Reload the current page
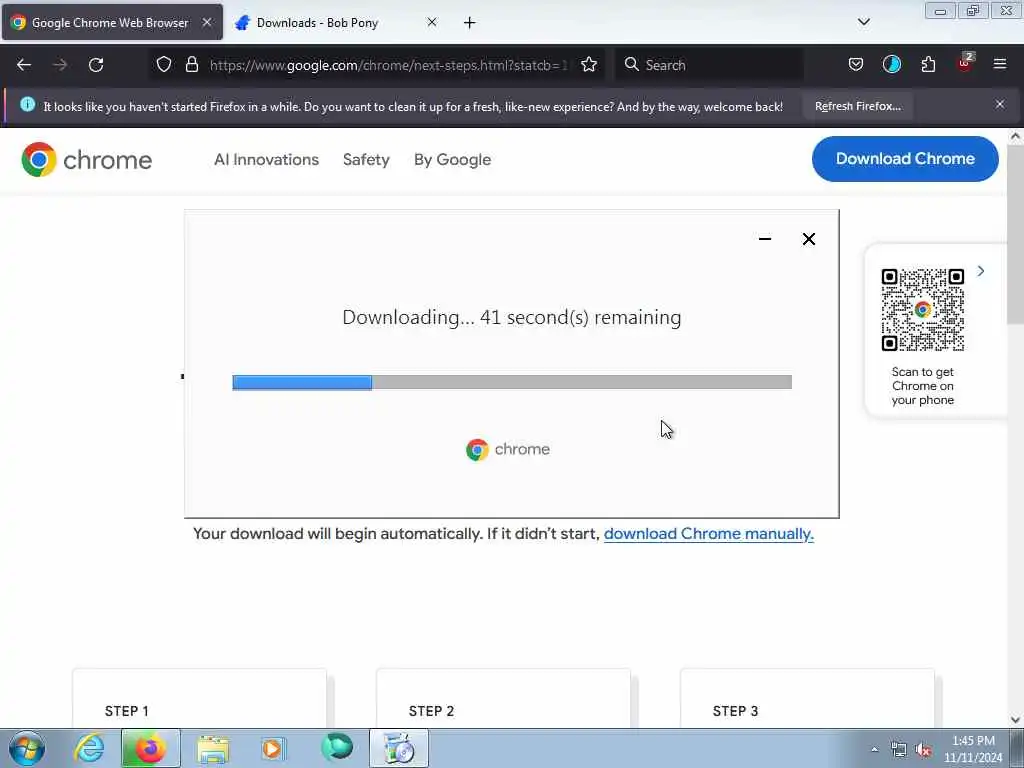The image size is (1024, 768). click(x=96, y=65)
